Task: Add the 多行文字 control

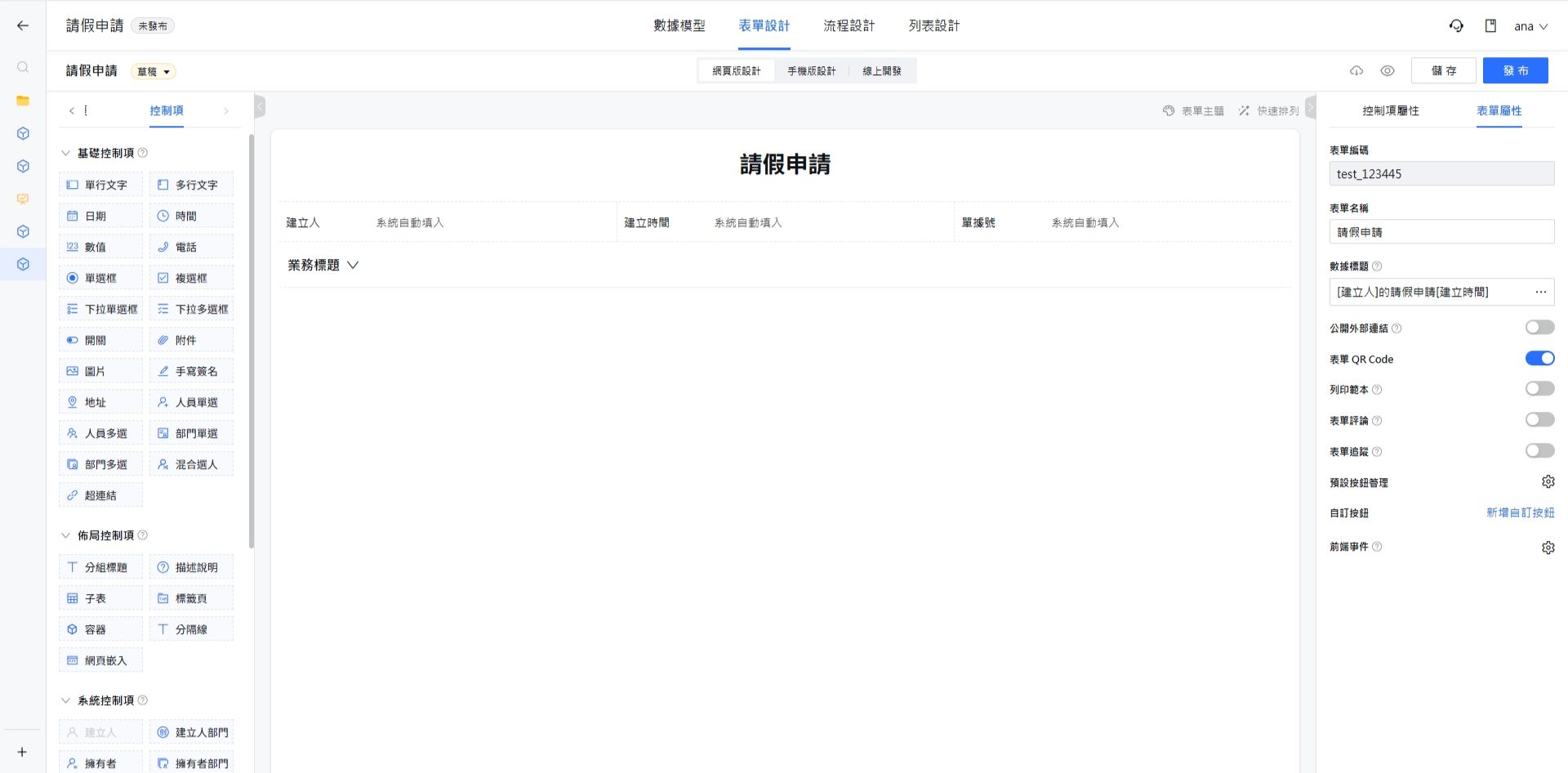Action: tap(191, 185)
